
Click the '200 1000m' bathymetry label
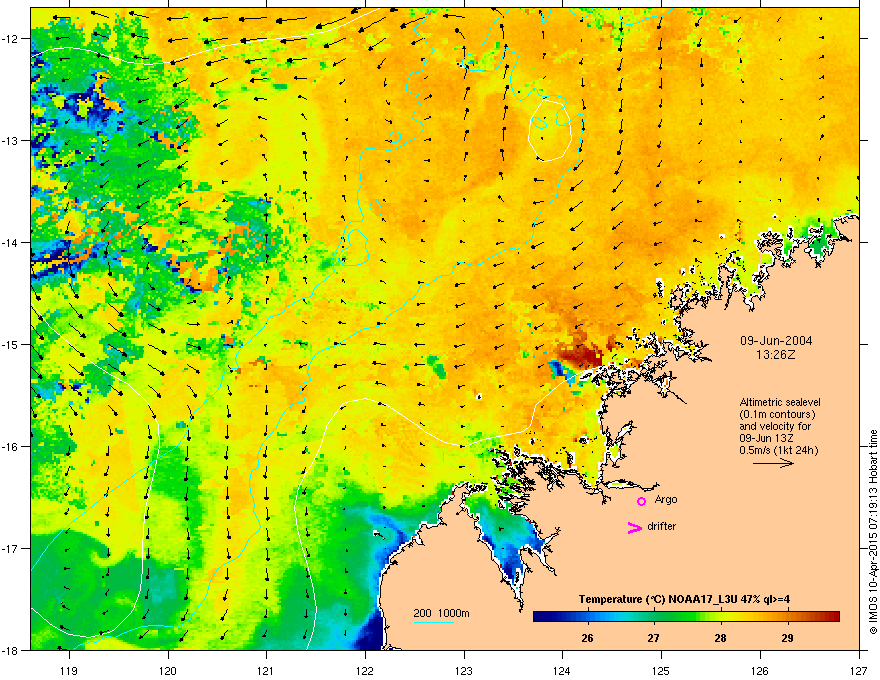(441, 613)
